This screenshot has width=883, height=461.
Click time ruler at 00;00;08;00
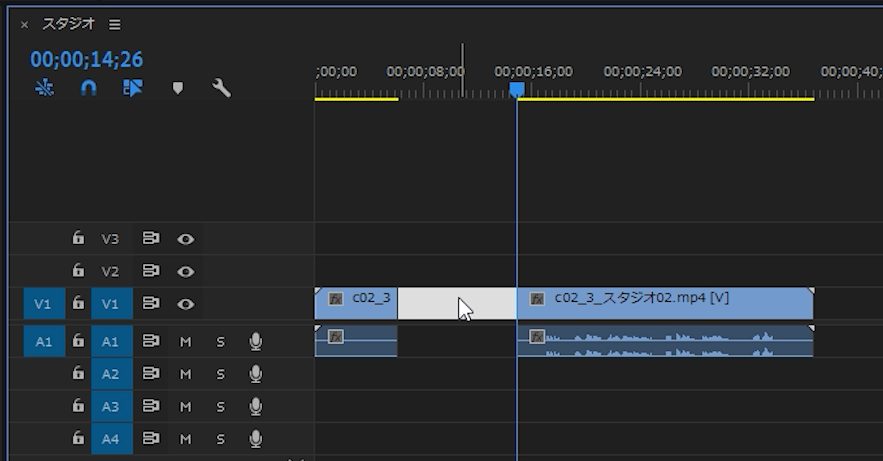click(x=425, y=72)
